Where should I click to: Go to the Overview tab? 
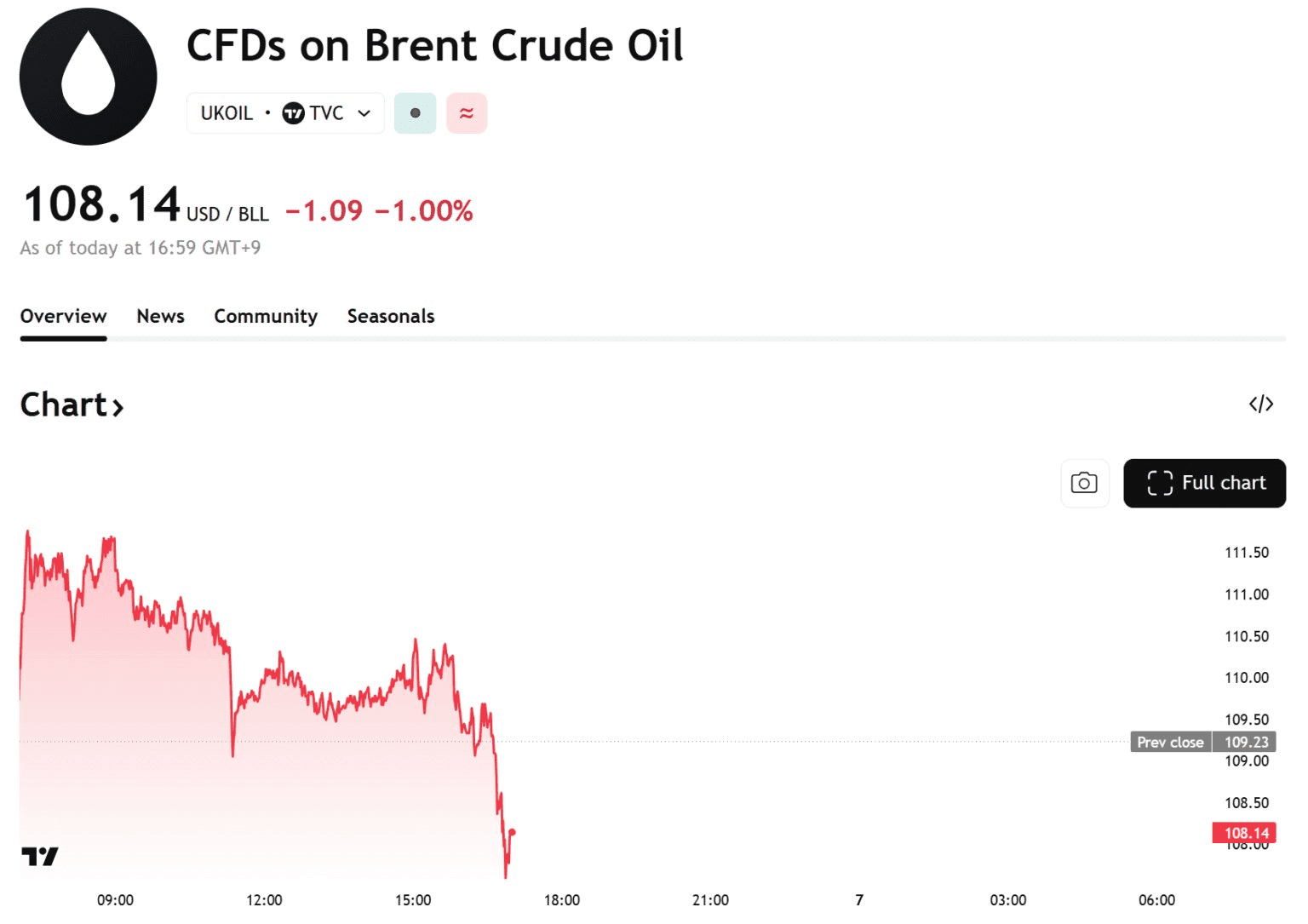pos(64,317)
